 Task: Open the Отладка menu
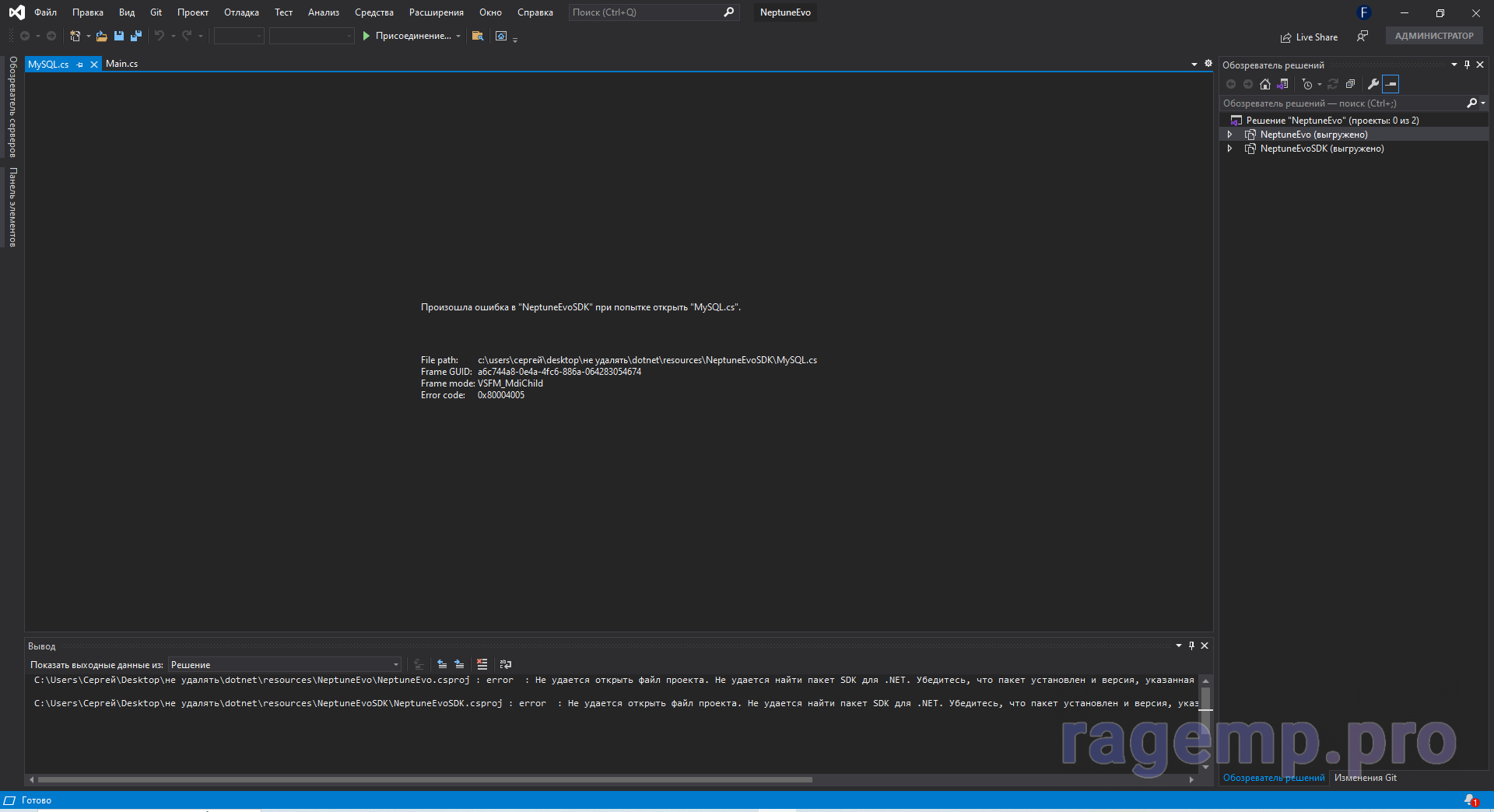tap(241, 12)
